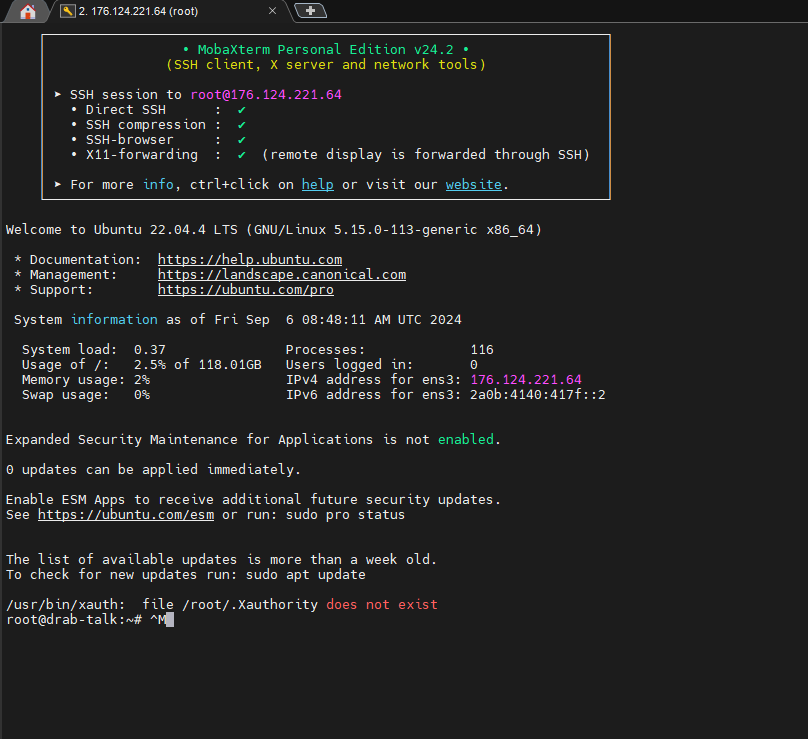Viewport: 808px width, 739px height.
Task: Click 'sudo pro status' command text
Action: pos(345,514)
